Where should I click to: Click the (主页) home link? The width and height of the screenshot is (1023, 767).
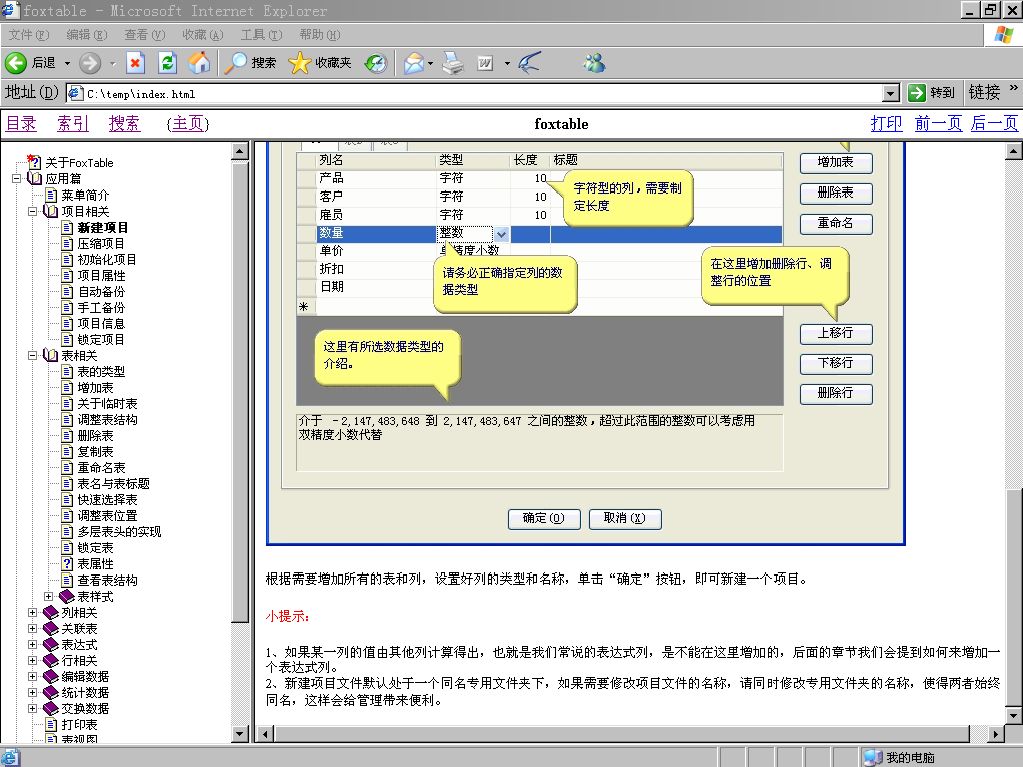188,123
